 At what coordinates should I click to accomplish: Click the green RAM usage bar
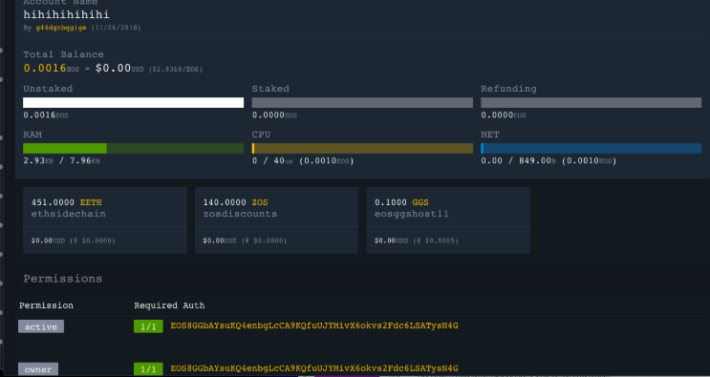pyautogui.click(x=133, y=148)
